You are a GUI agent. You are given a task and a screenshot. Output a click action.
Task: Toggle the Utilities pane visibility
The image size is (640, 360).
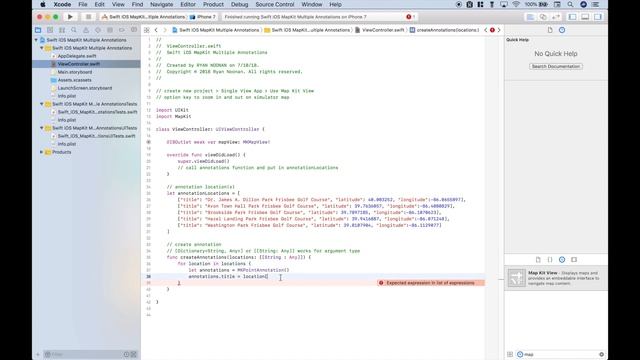[598, 17]
